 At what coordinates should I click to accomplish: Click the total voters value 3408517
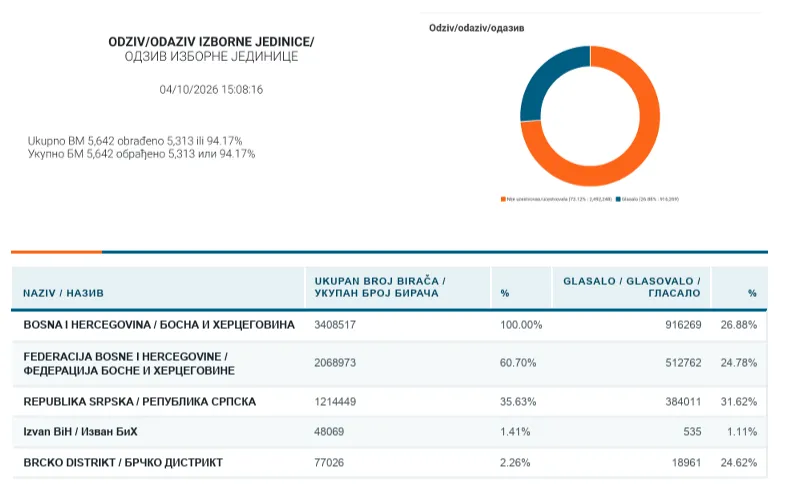click(335, 325)
